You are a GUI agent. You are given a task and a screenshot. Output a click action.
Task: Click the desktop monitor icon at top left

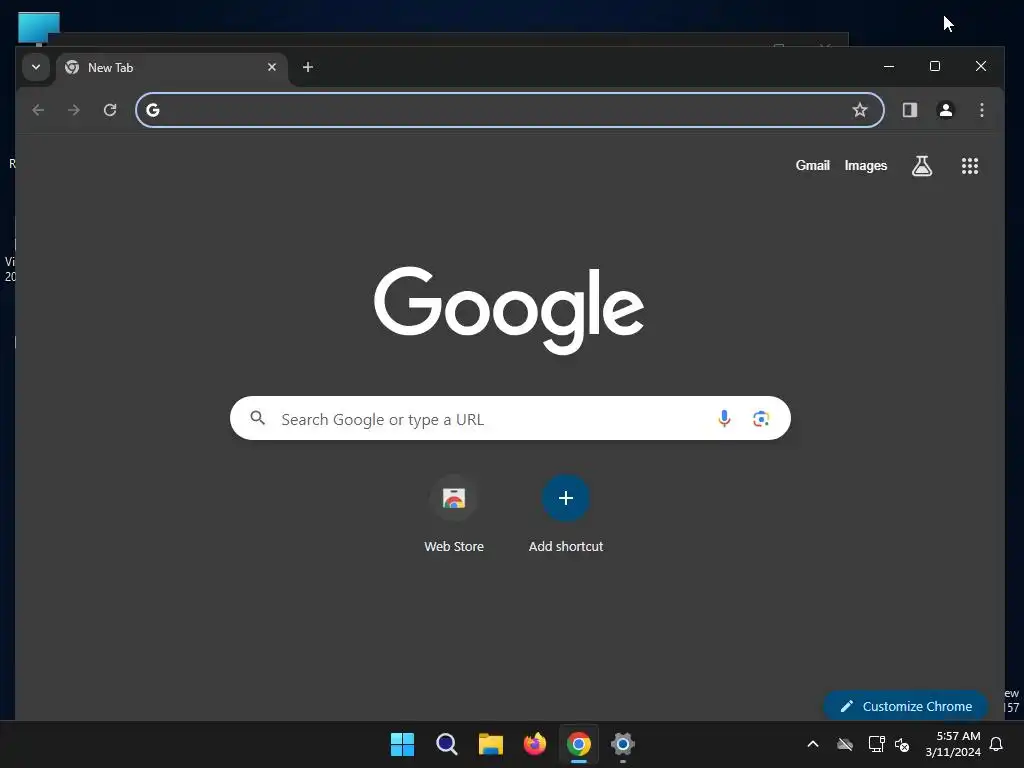[x=39, y=28]
